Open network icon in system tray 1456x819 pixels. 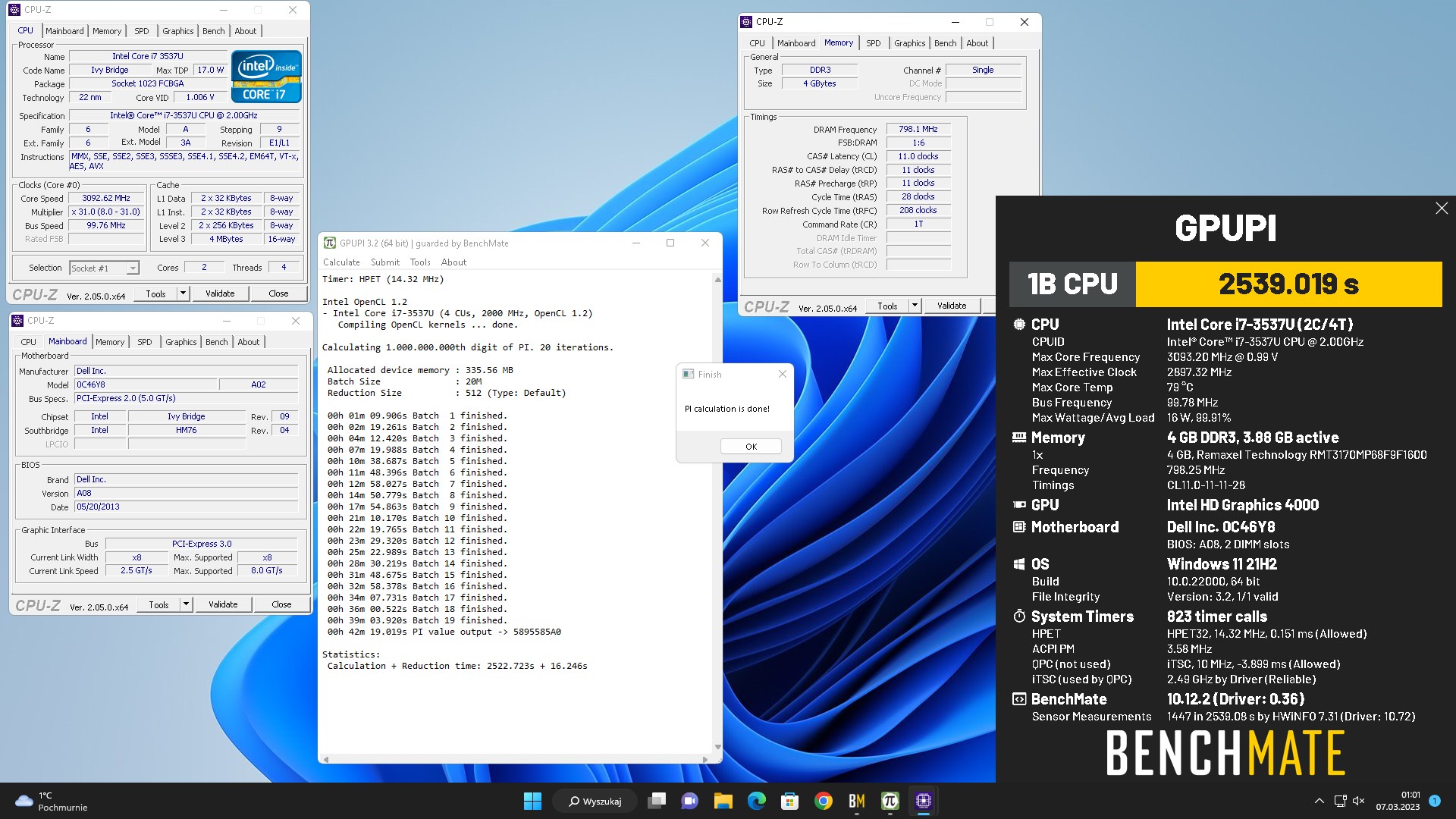[1340, 801]
